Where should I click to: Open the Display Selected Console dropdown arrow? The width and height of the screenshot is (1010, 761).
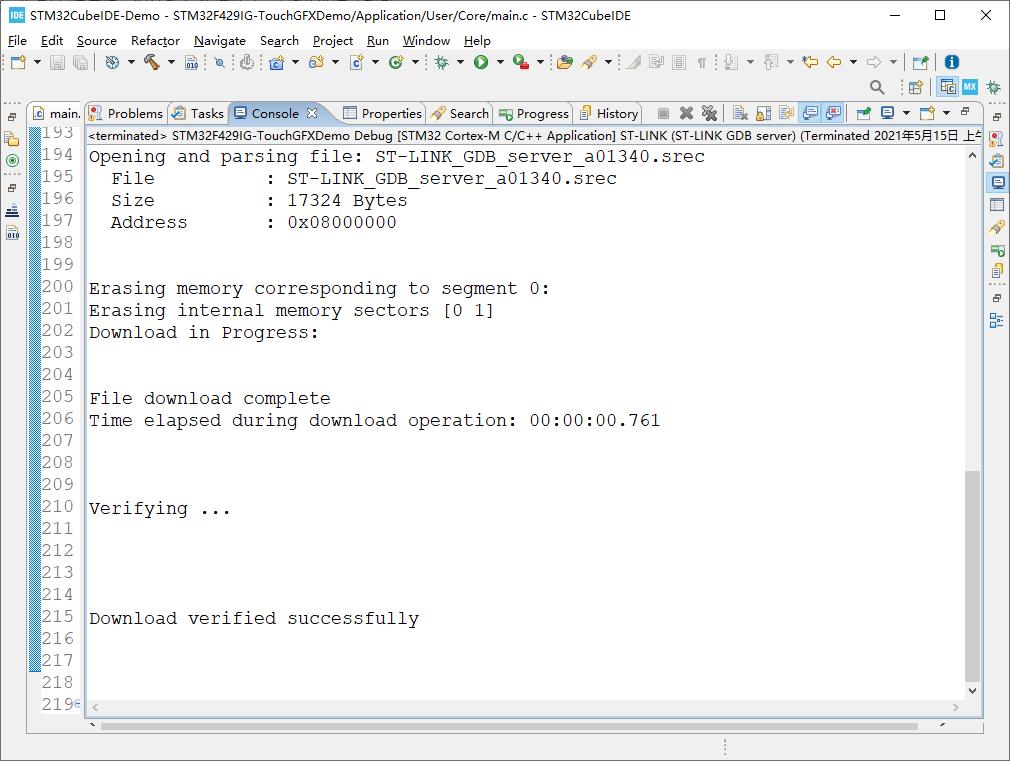point(906,113)
